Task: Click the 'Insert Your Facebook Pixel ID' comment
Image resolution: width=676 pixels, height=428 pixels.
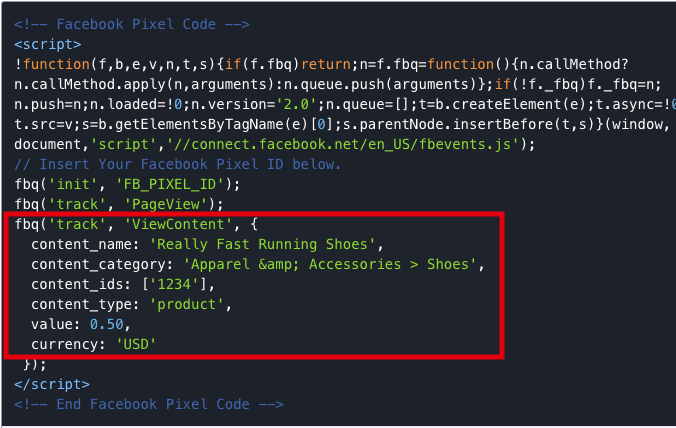Action: pos(178,164)
